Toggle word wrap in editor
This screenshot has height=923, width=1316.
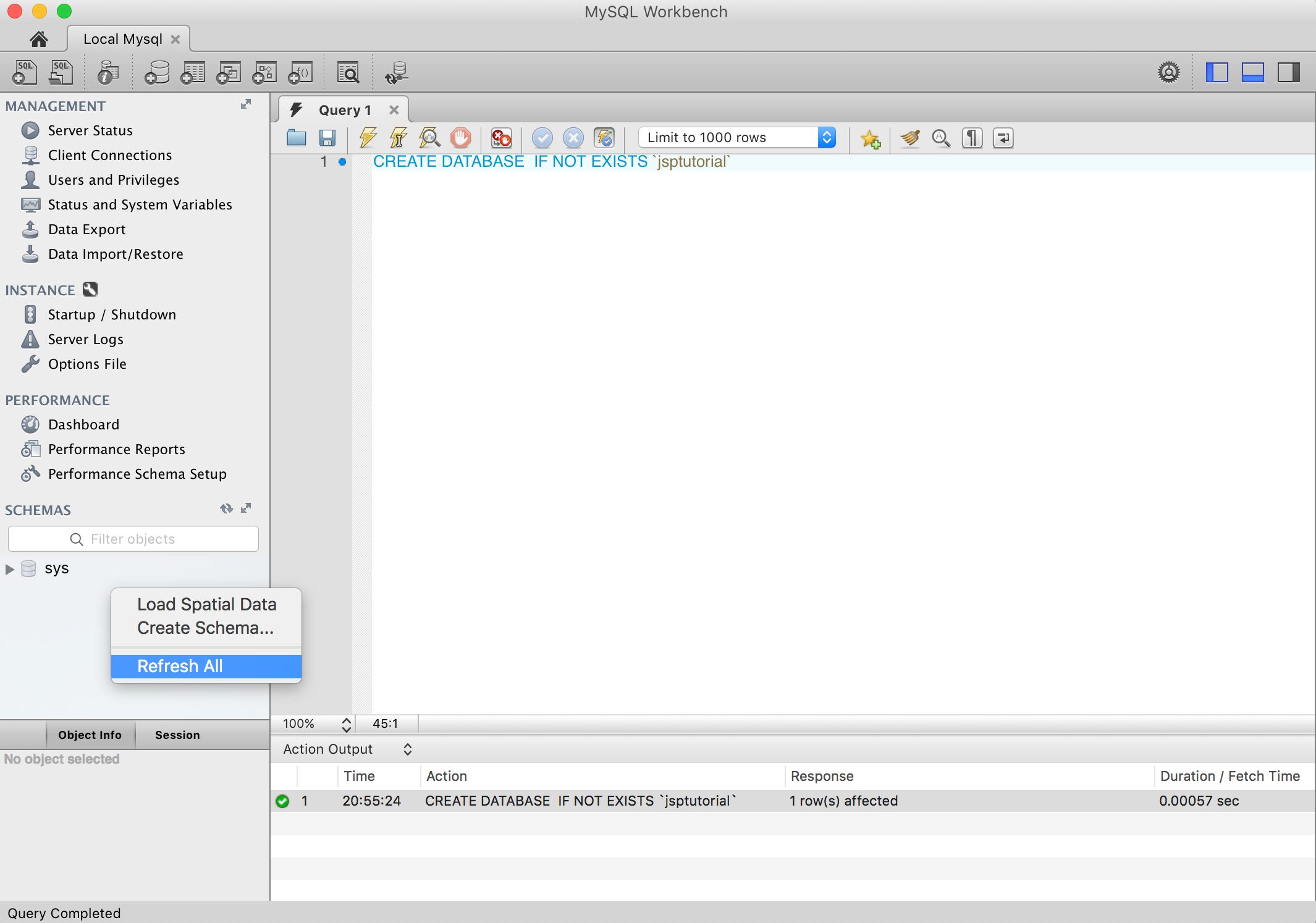pos(1003,137)
